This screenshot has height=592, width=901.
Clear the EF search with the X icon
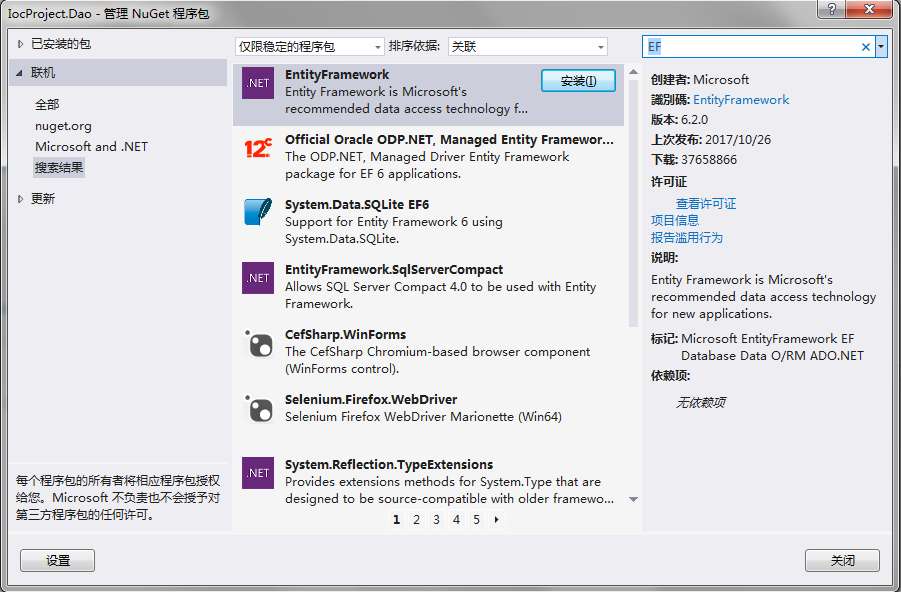pos(865,47)
